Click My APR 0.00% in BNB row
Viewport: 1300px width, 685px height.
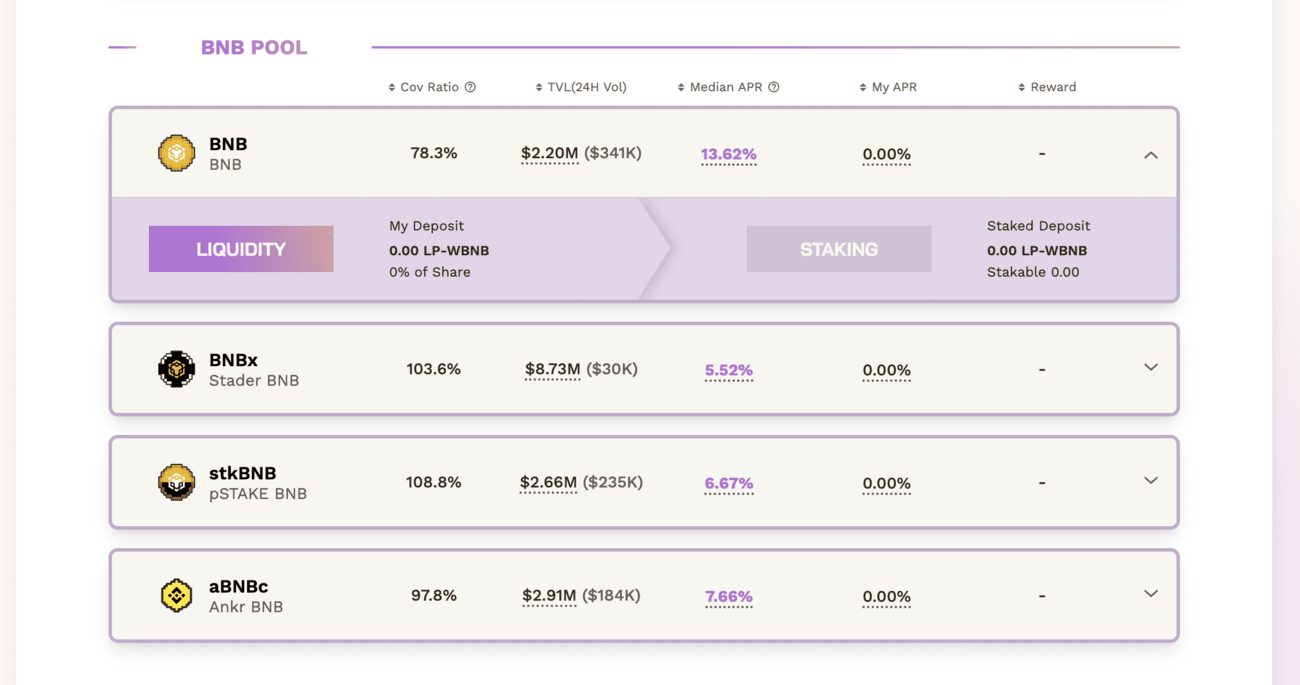[887, 154]
